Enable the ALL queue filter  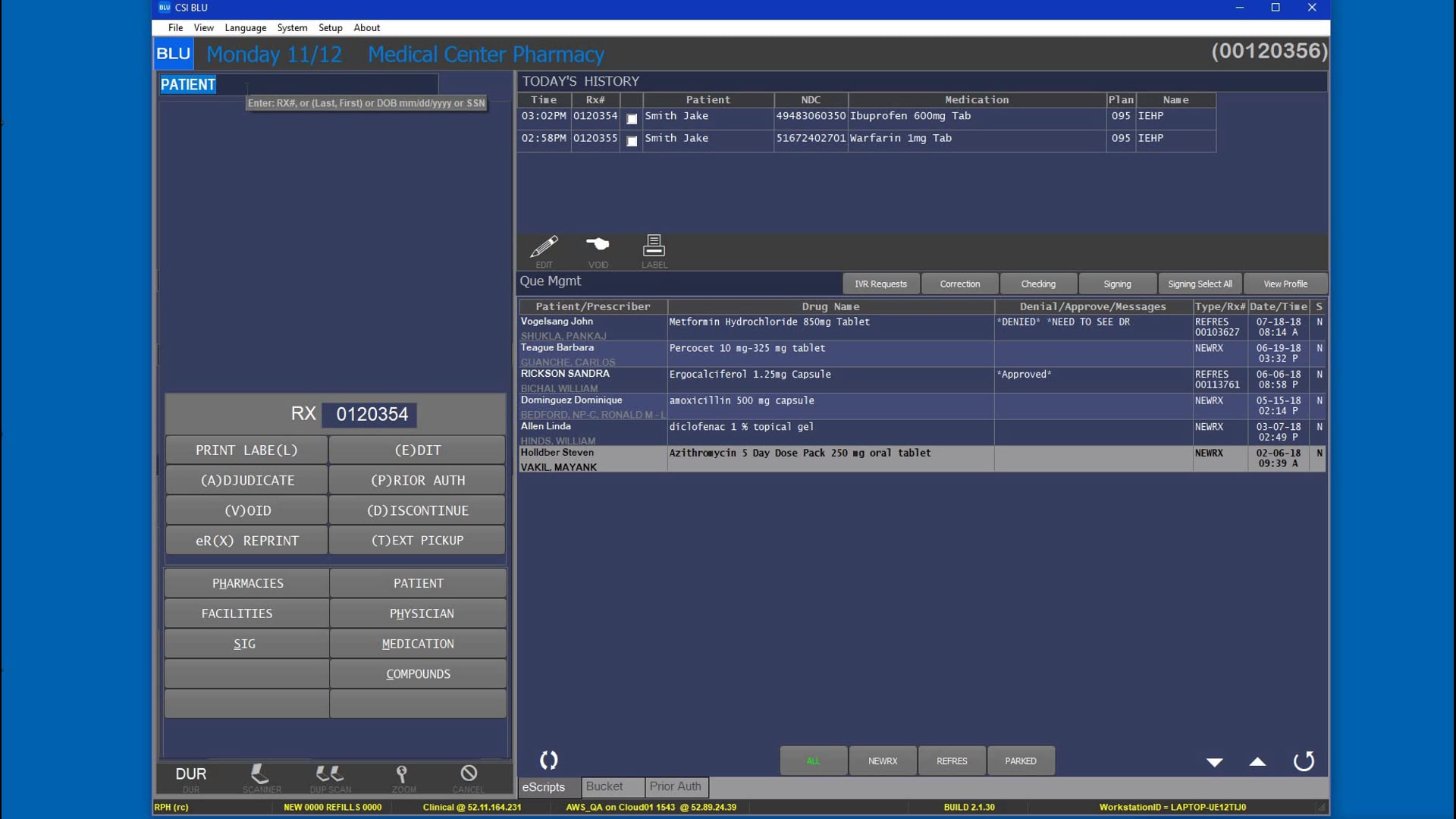[813, 761]
